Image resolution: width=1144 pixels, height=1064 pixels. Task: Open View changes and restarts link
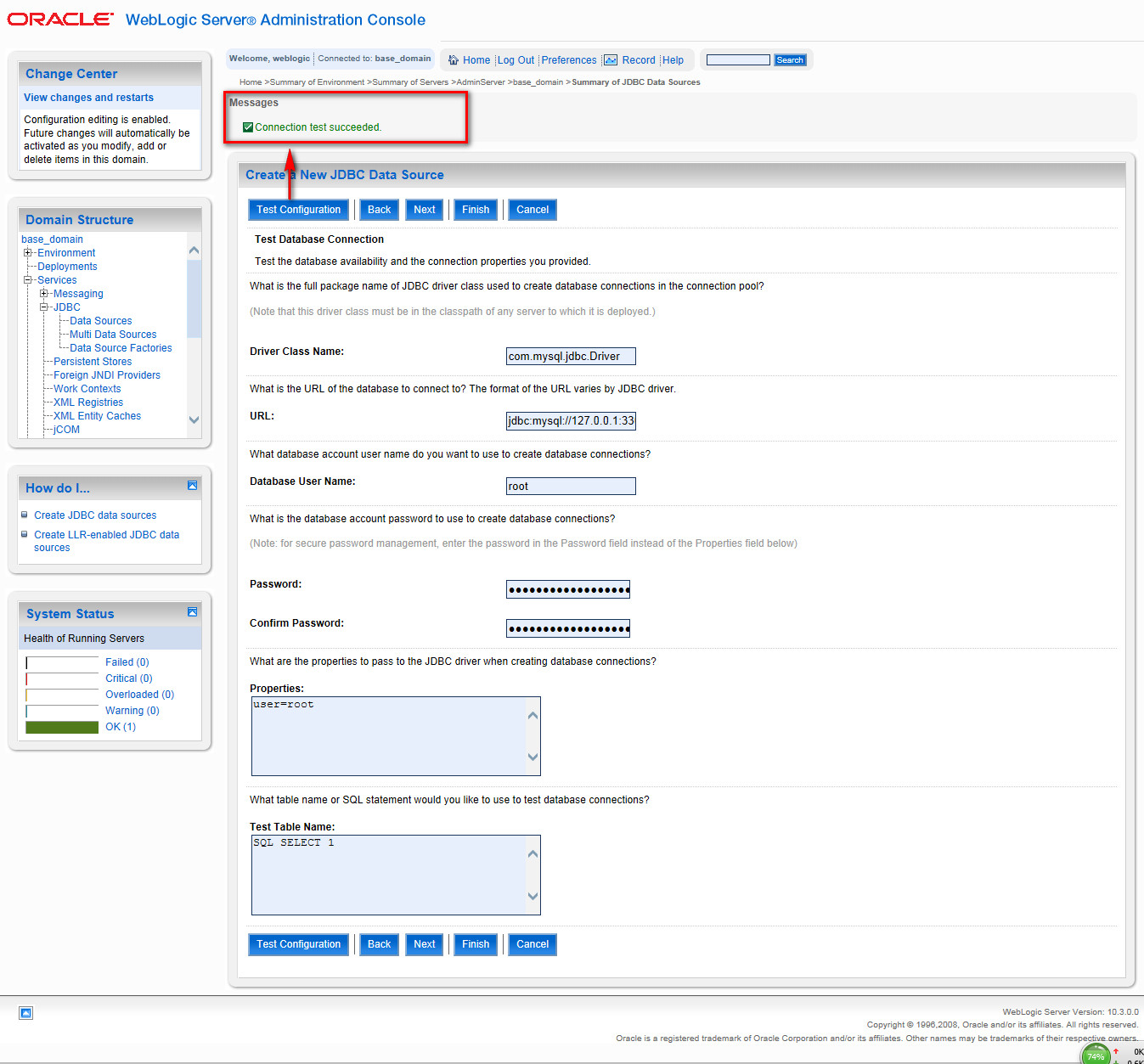tap(88, 98)
